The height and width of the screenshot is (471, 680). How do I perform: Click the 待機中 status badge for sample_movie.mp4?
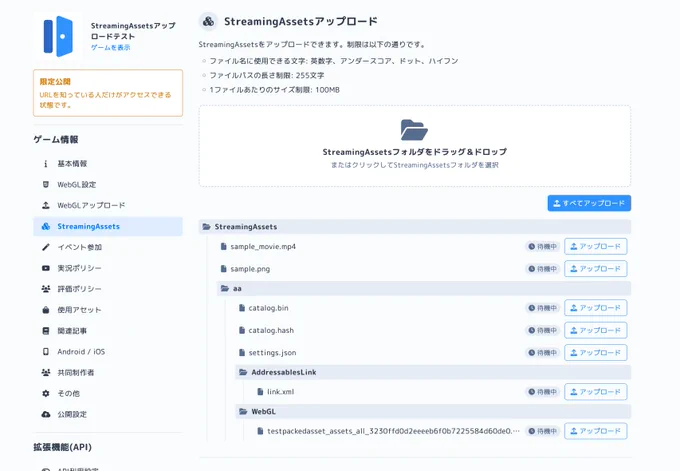tap(542, 246)
